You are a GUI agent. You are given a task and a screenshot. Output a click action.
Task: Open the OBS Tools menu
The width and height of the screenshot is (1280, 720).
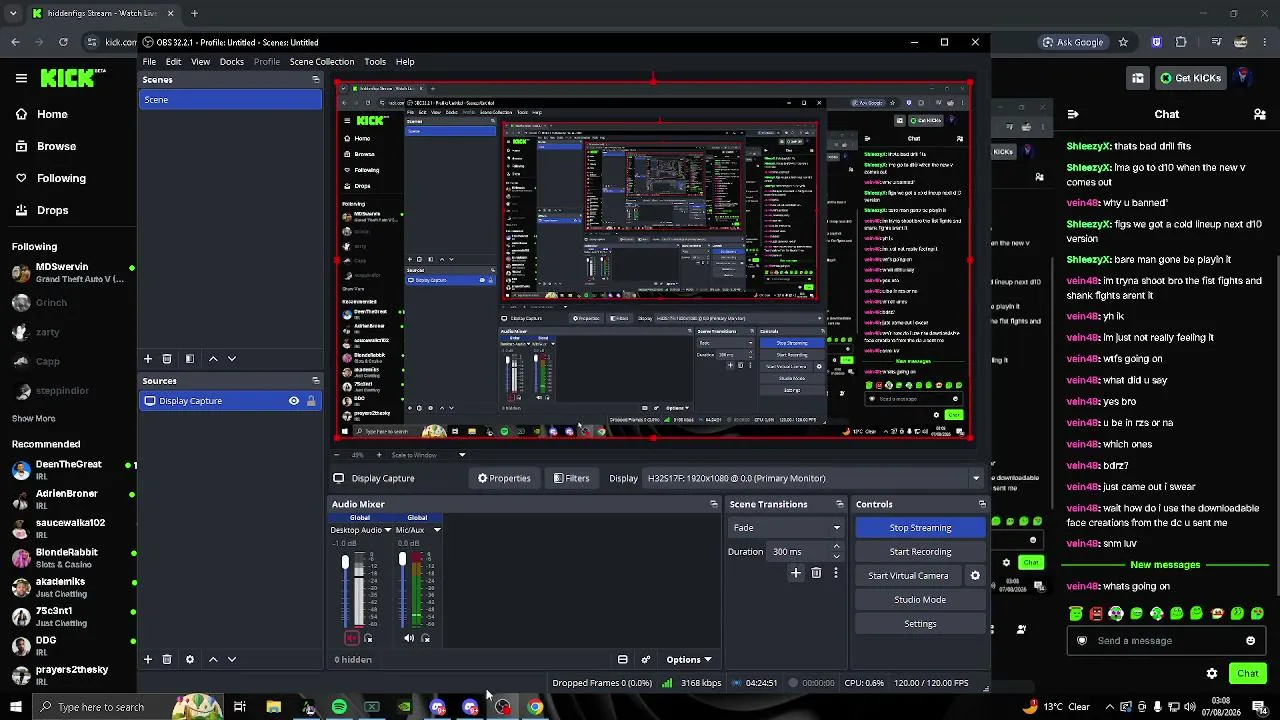point(375,62)
